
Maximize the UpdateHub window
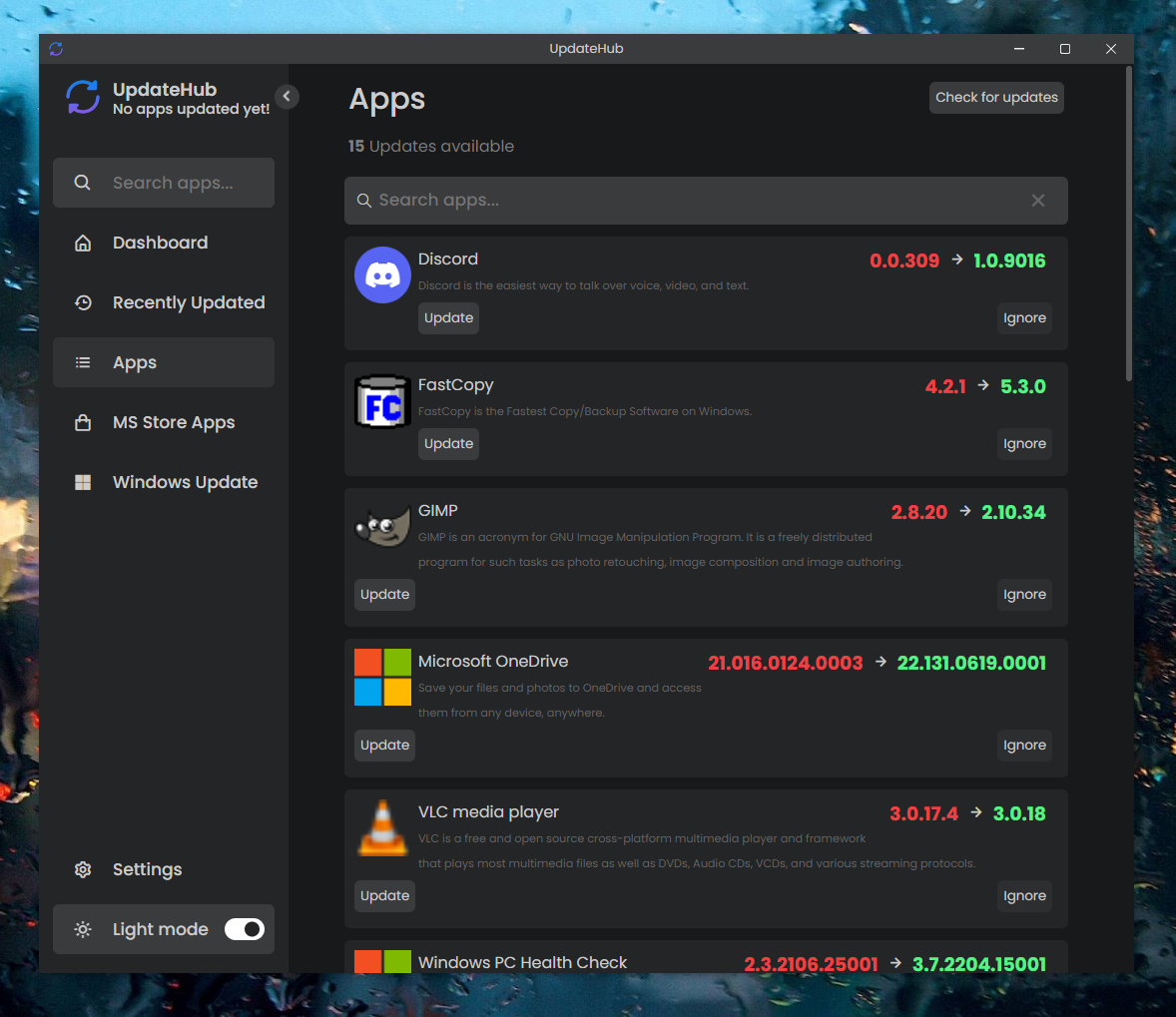click(x=1065, y=49)
